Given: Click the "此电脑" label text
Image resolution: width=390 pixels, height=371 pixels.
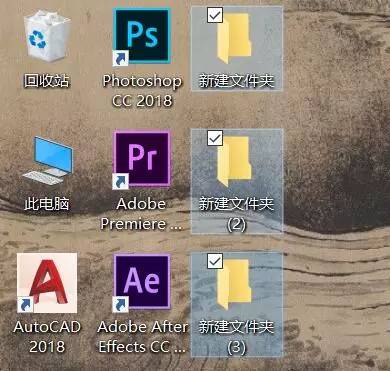Looking at the screenshot, I should [47, 203].
